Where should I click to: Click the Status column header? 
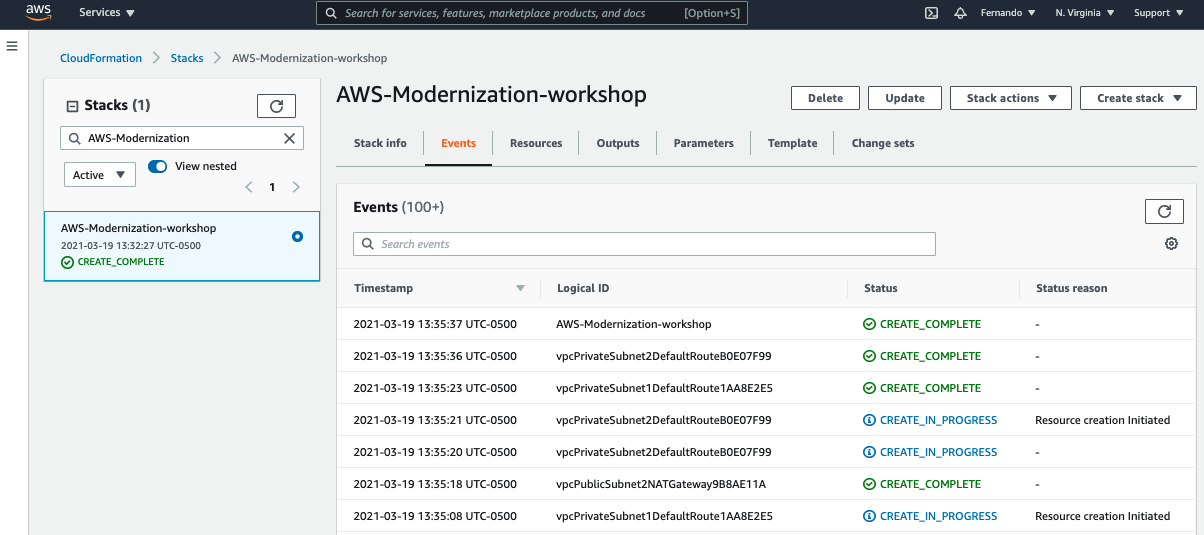coord(881,288)
